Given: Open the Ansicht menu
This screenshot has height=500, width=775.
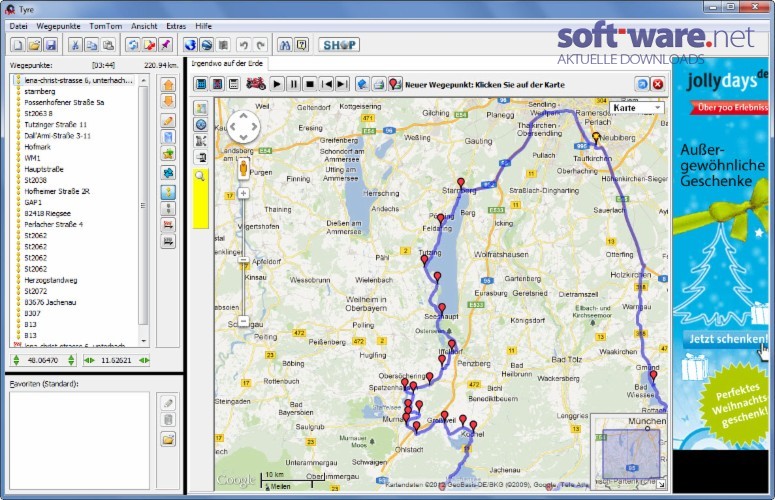Looking at the screenshot, I should click(144, 26).
